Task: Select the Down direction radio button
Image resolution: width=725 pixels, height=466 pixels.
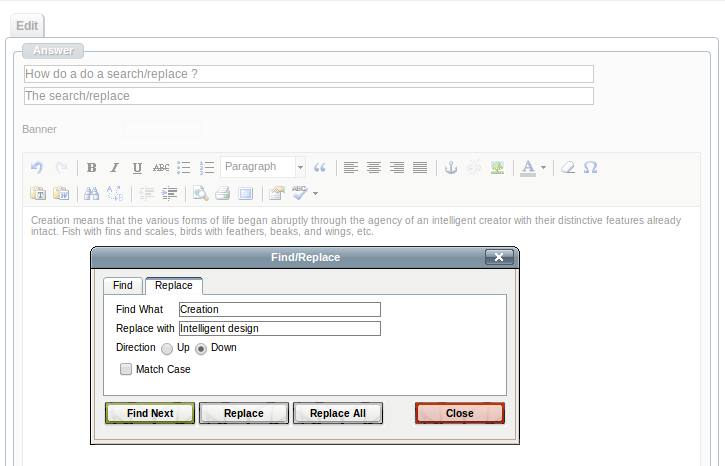Action: click(x=201, y=349)
